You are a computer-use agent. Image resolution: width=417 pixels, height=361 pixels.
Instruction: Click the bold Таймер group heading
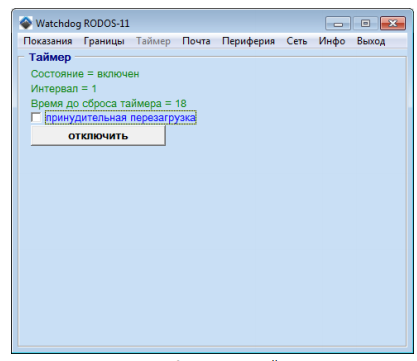point(50,57)
